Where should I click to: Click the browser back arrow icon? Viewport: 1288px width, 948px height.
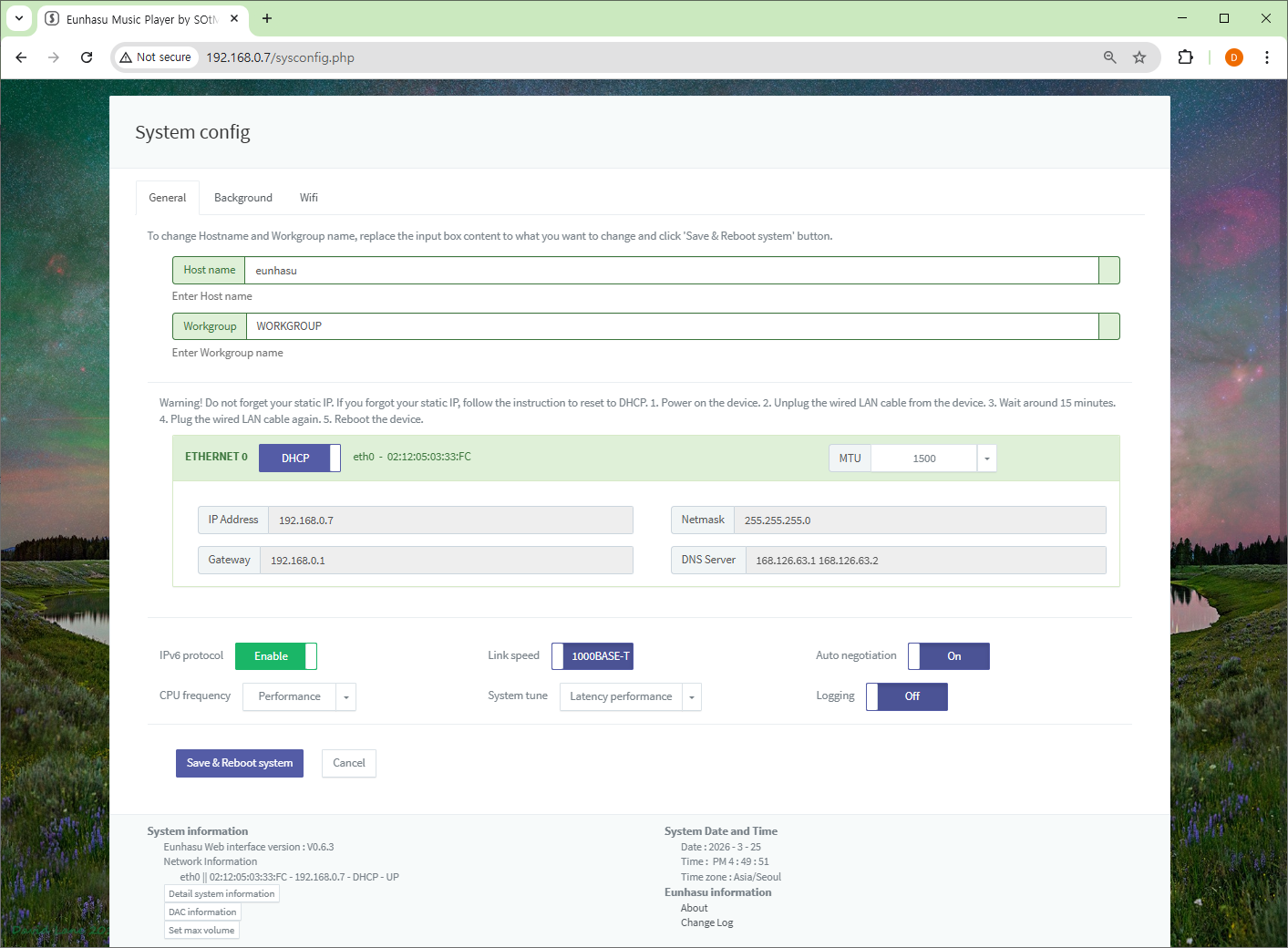coord(21,57)
